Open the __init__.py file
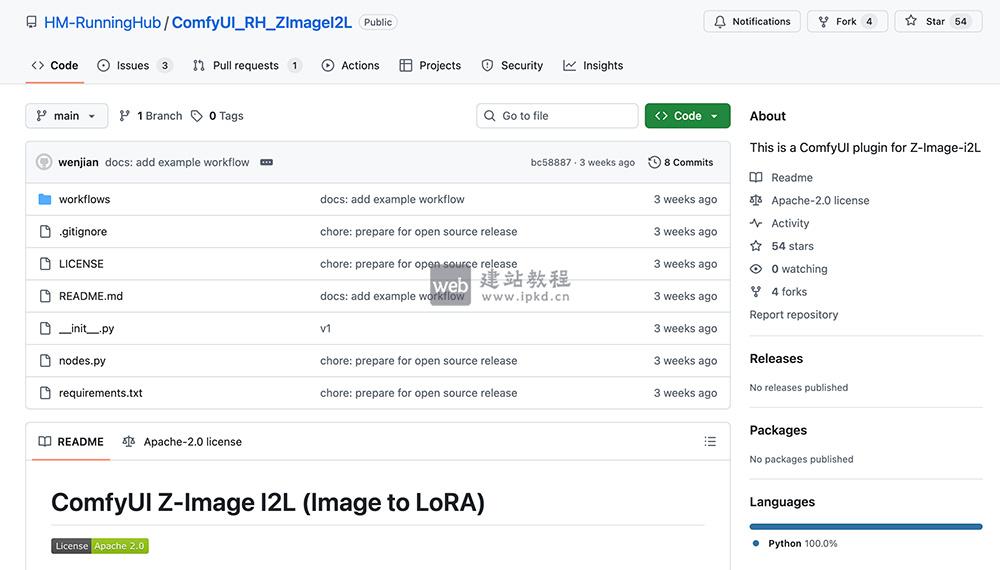Screen dimensions: 1000x570 (86, 328)
